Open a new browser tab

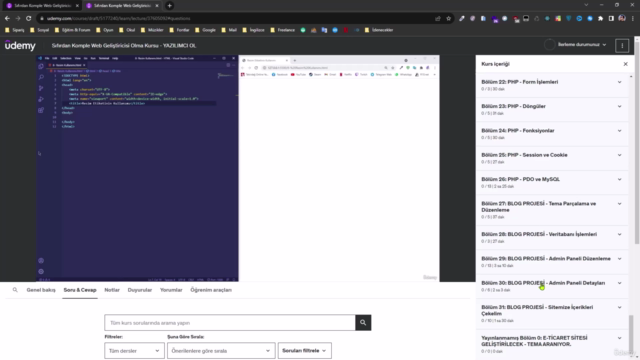(169, 6)
